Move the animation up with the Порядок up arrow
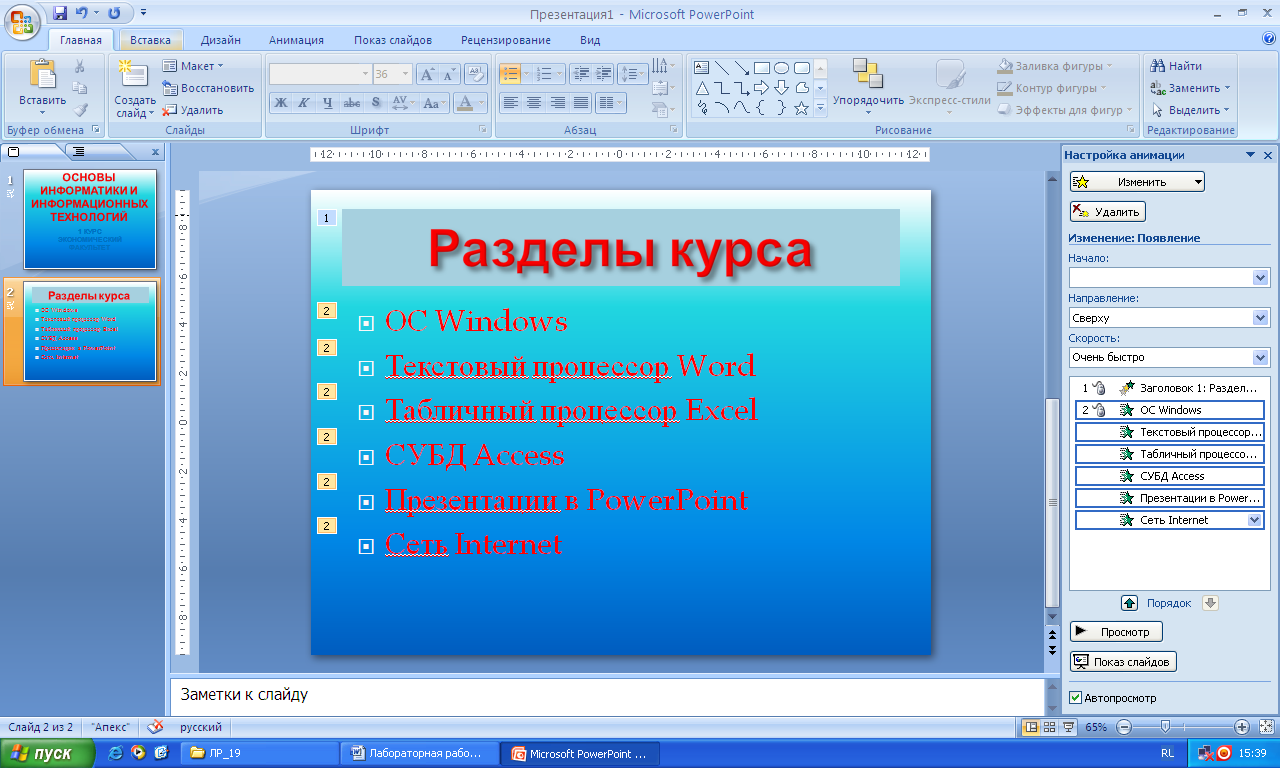1280x768 pixels. click(x=1129, y=603)
